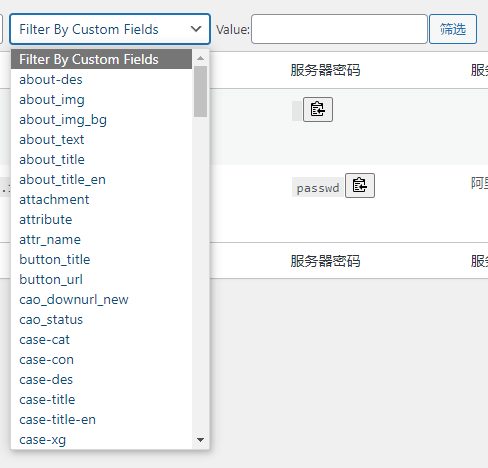Pick case-title-en from the list

(x=101, y=419)
